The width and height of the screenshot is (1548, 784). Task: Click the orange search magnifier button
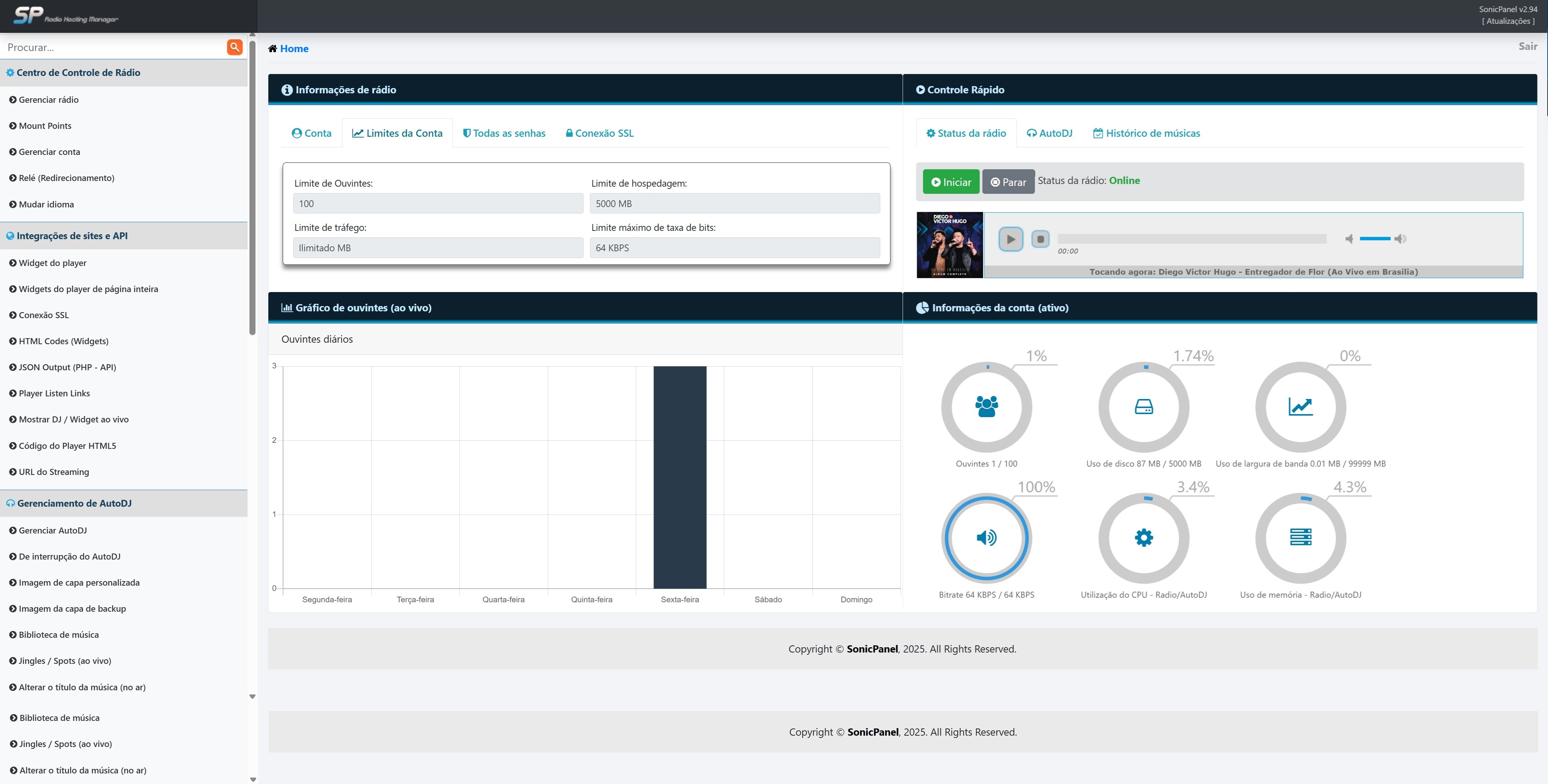pyautogui.click(x=234, y=48)
